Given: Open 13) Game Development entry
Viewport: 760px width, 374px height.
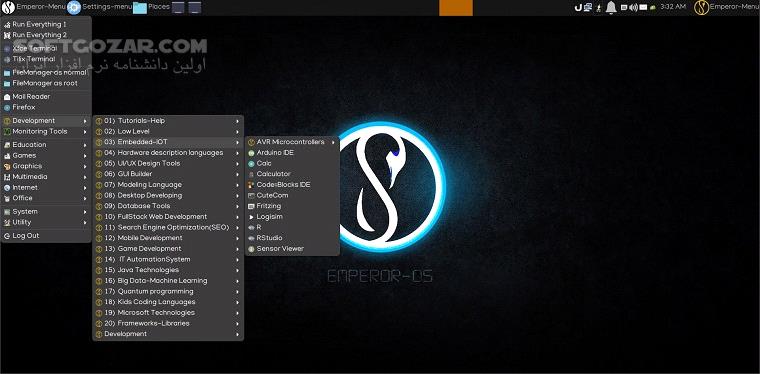Looking at the screenshot, I should click(168, 249).
